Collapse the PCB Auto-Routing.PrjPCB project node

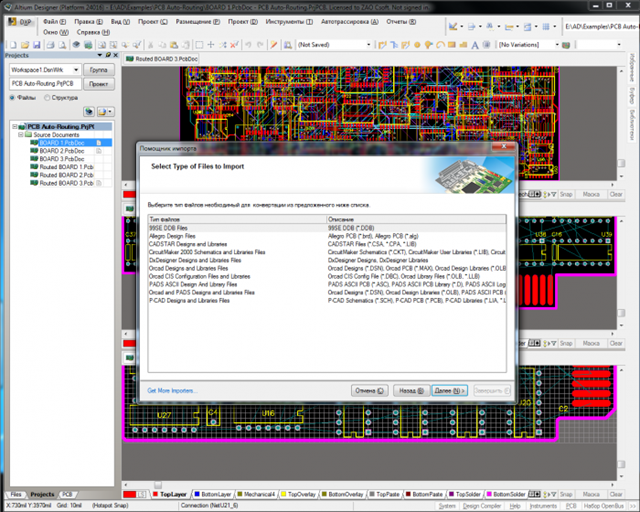pos(15,127)
